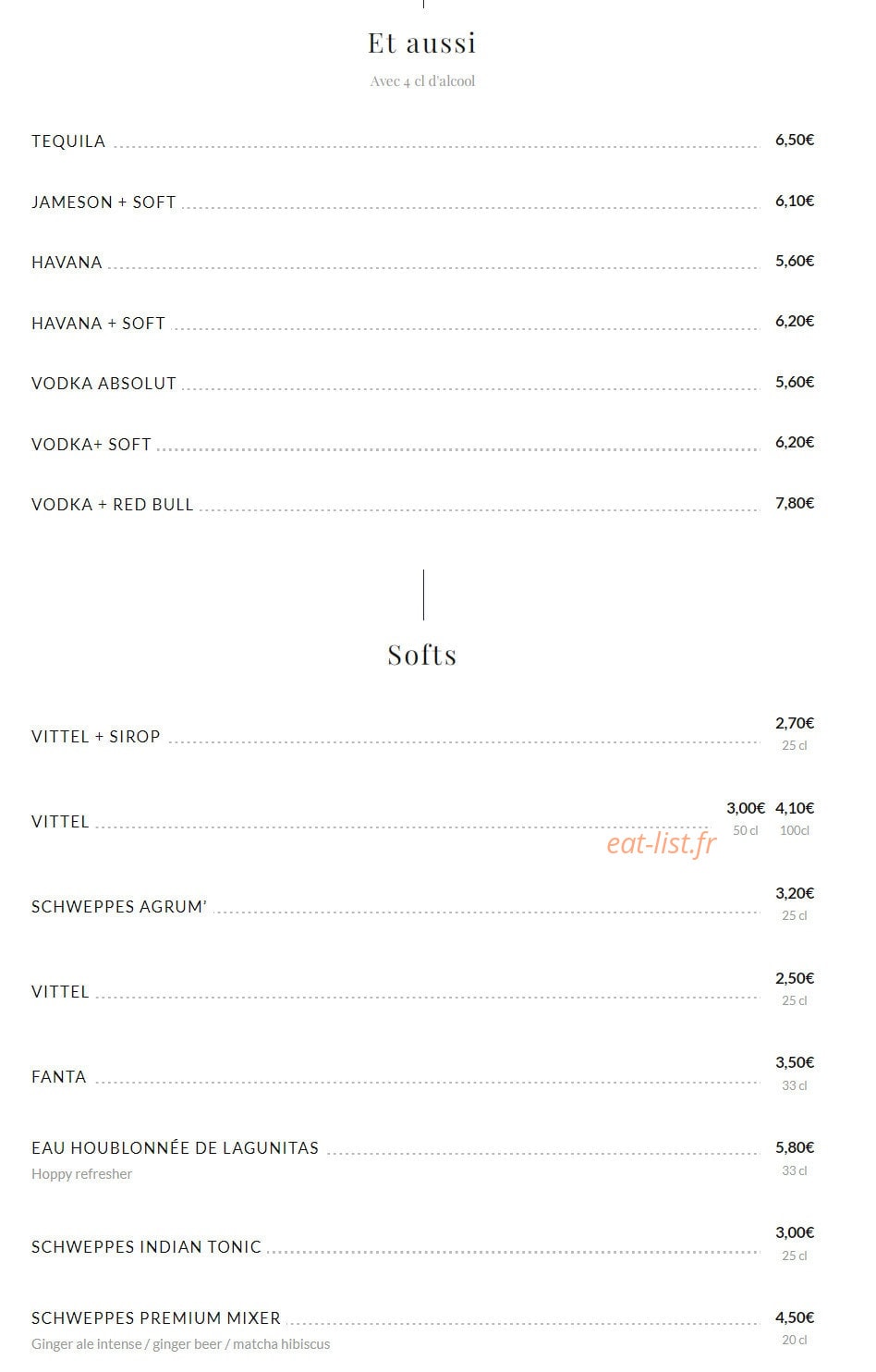Image resolution: width=876 pixels, height=1372 pixels.
Task: Click VODKA + RED BULL item
Action: (113, 505)
